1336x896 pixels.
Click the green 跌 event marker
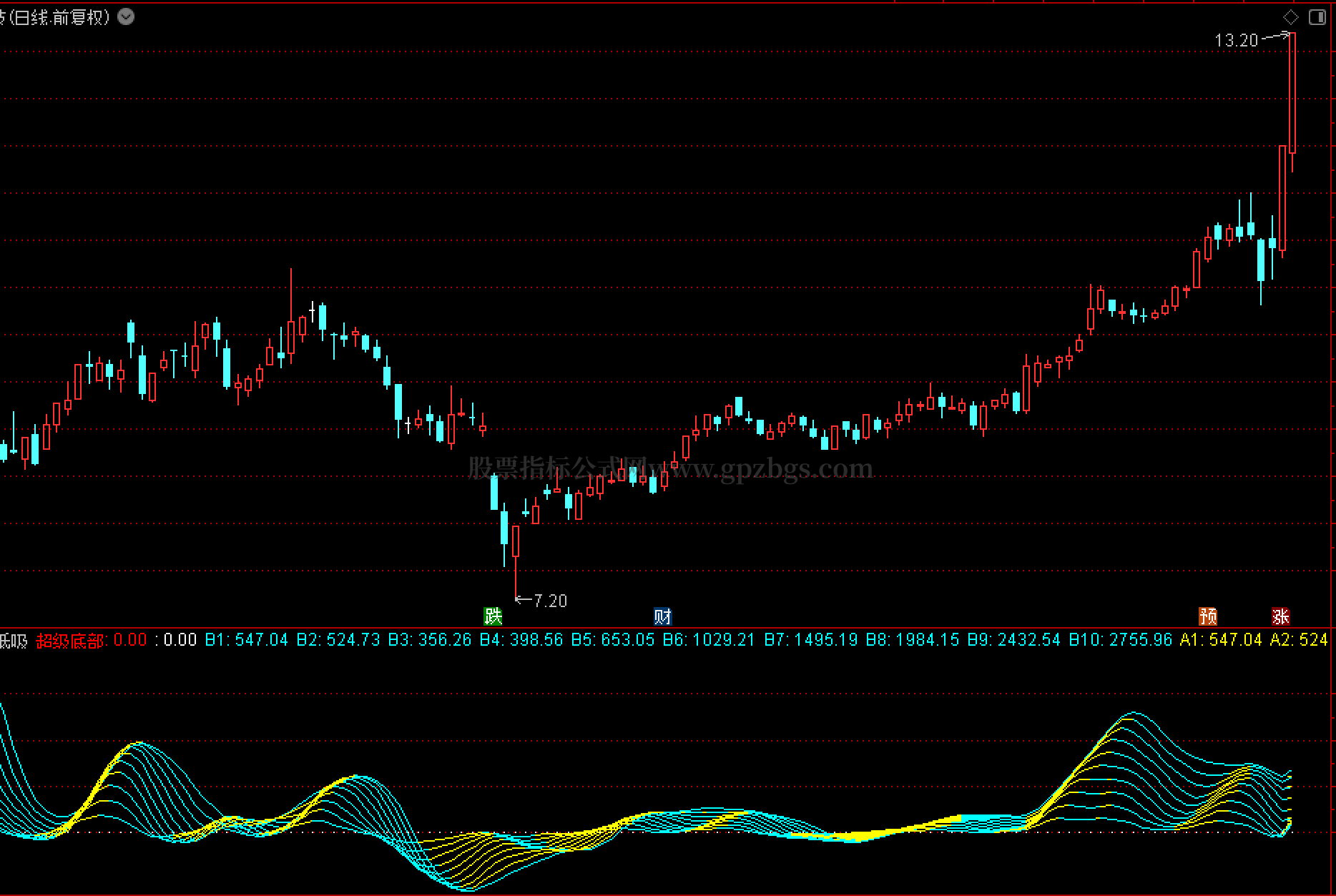pos(493,616)
